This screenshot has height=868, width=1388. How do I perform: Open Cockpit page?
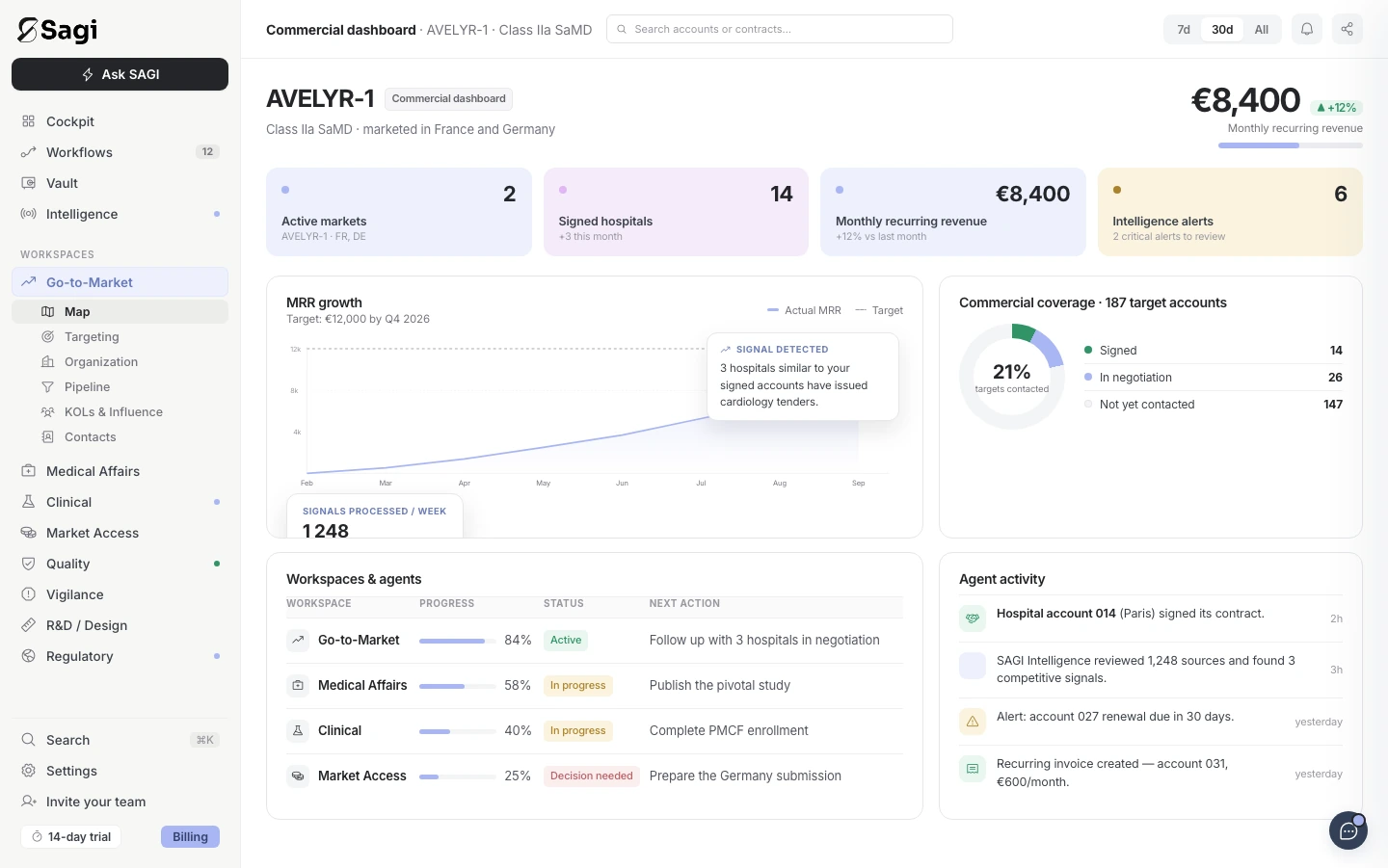[120, 121]
